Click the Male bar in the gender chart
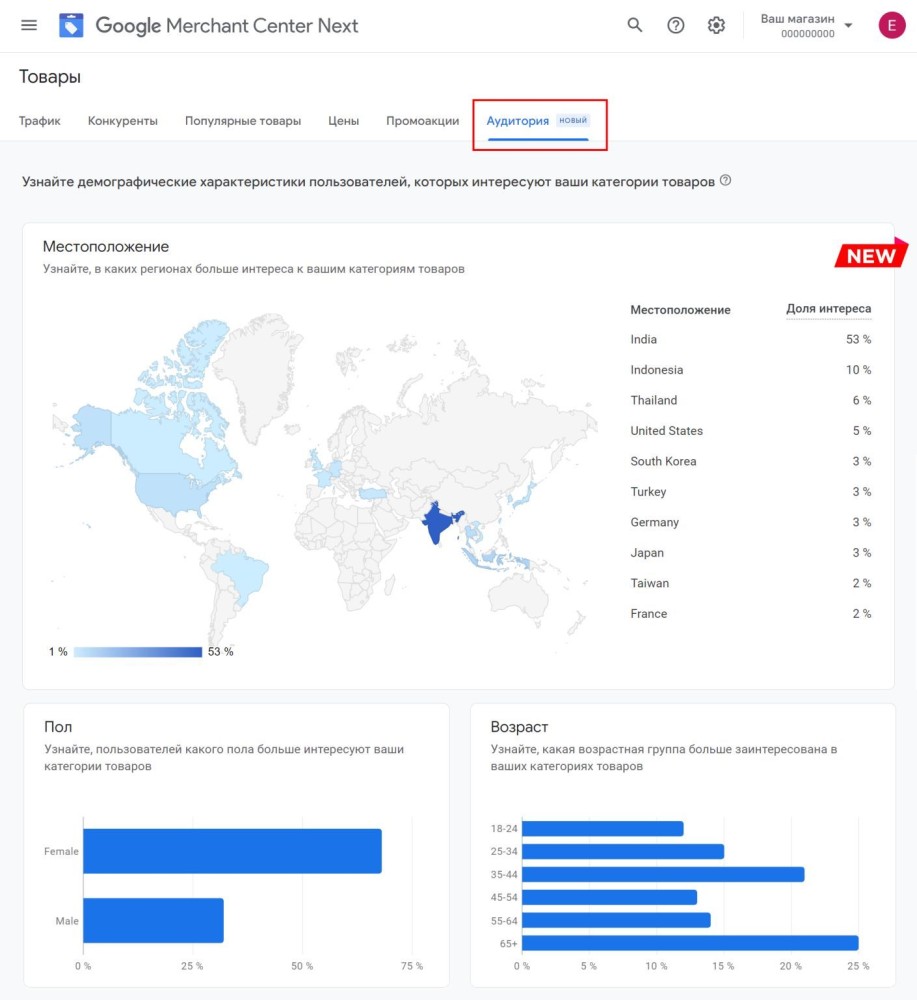This screenshot has width=917, height=1000. pos(153,920)
